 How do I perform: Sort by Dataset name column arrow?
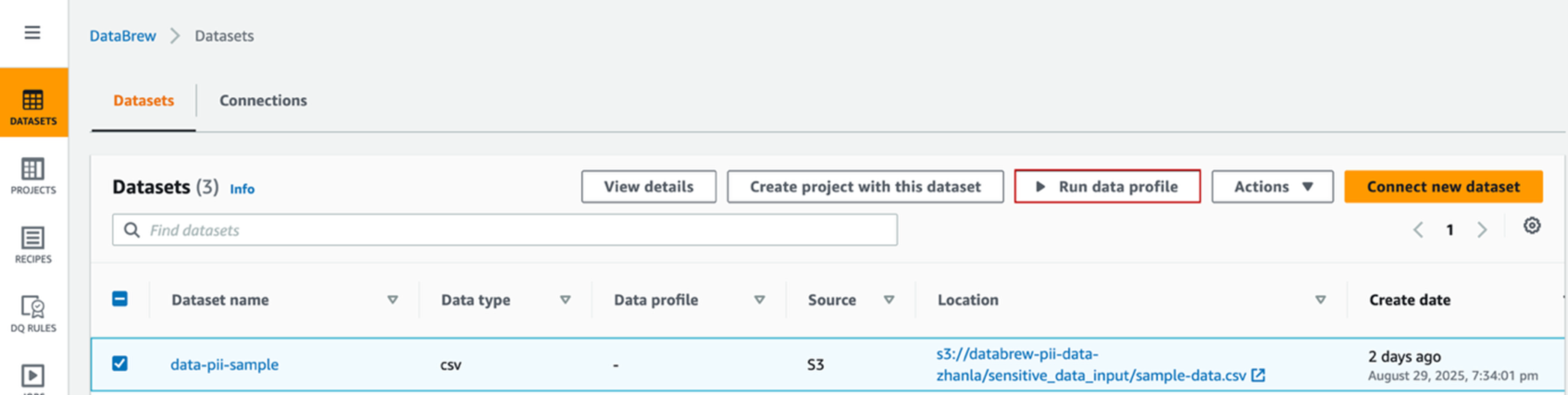392,299
